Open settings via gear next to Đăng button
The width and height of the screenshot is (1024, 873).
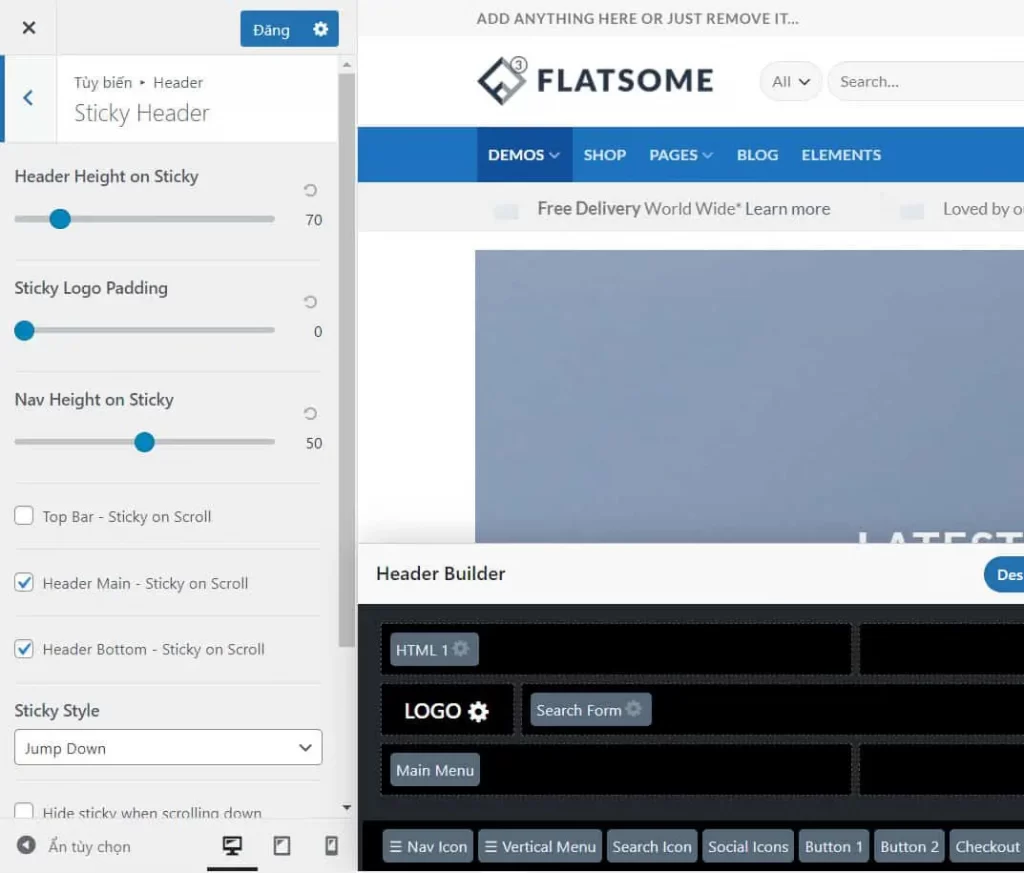coord(323,29)
